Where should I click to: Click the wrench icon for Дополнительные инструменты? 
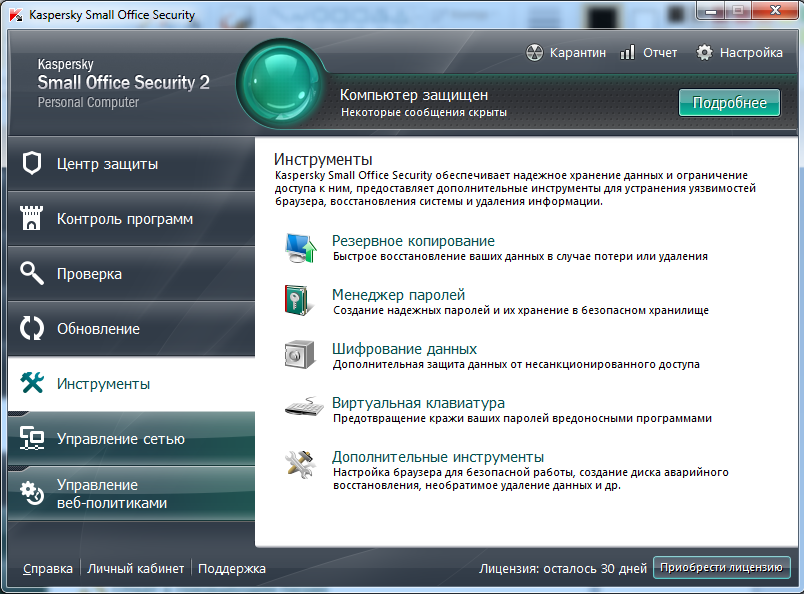click(x=300, y=464)
